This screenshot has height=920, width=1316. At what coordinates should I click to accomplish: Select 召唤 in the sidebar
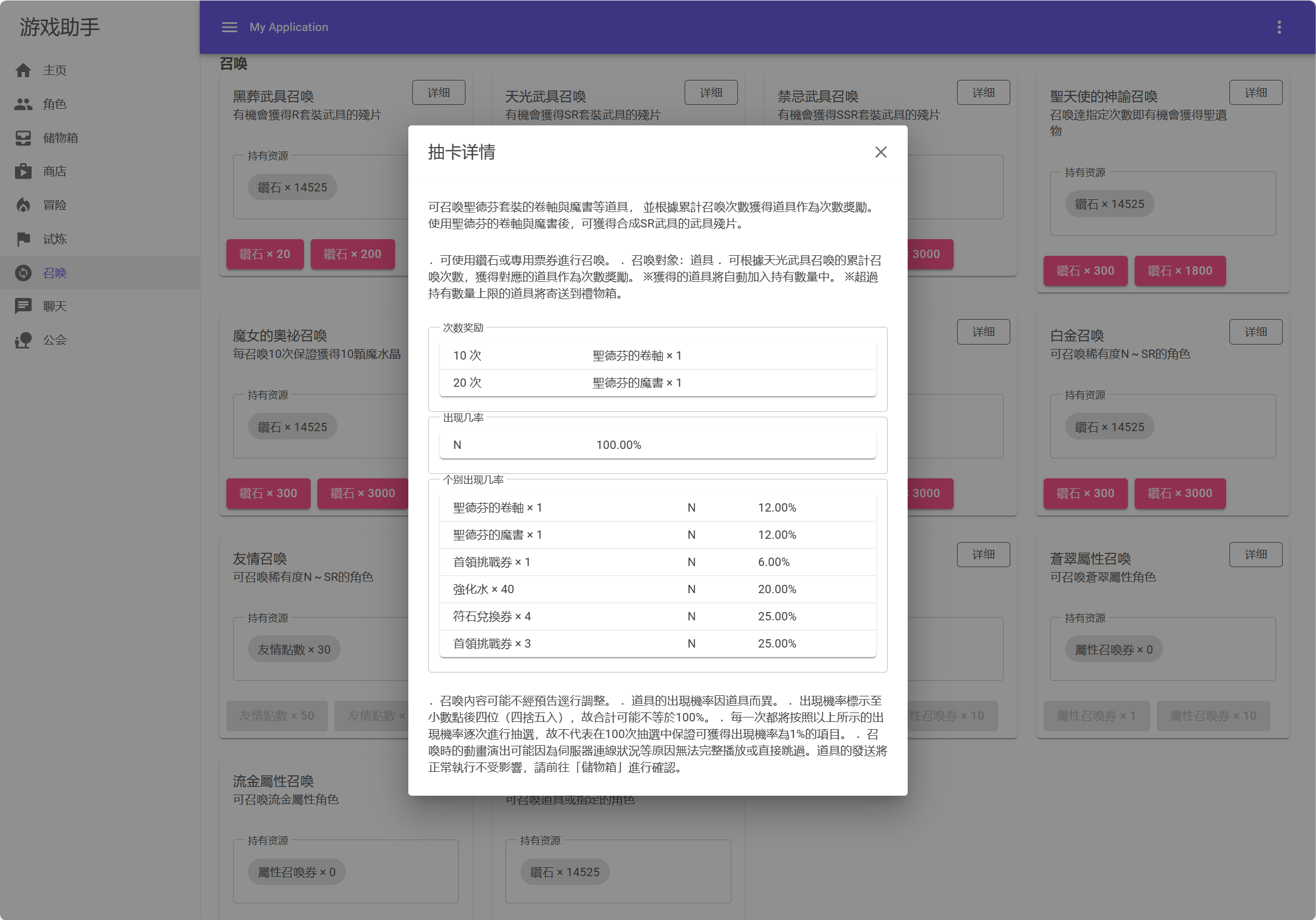coord(54,273)
